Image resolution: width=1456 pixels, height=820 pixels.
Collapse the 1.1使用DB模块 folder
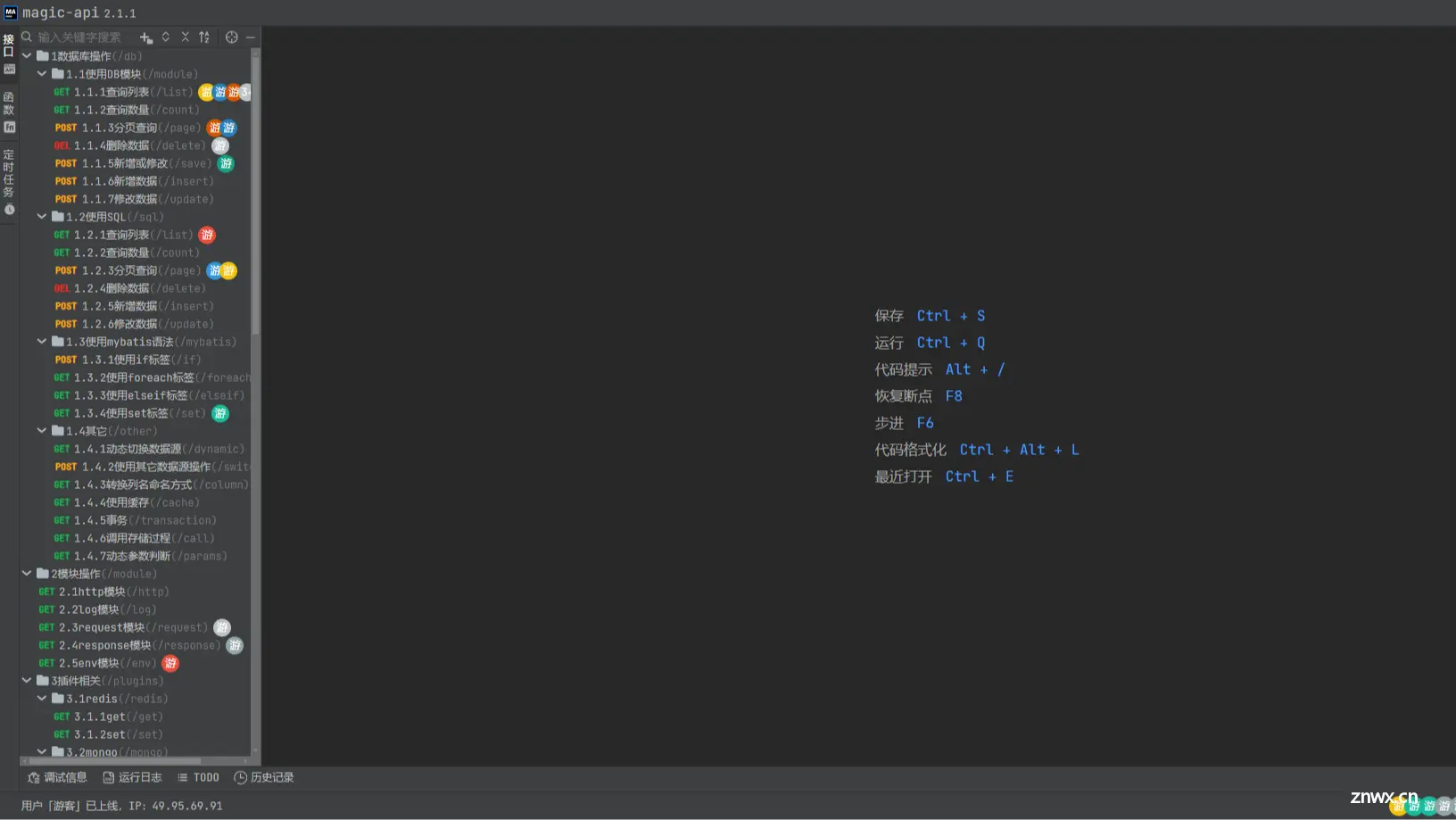[42, 74]
